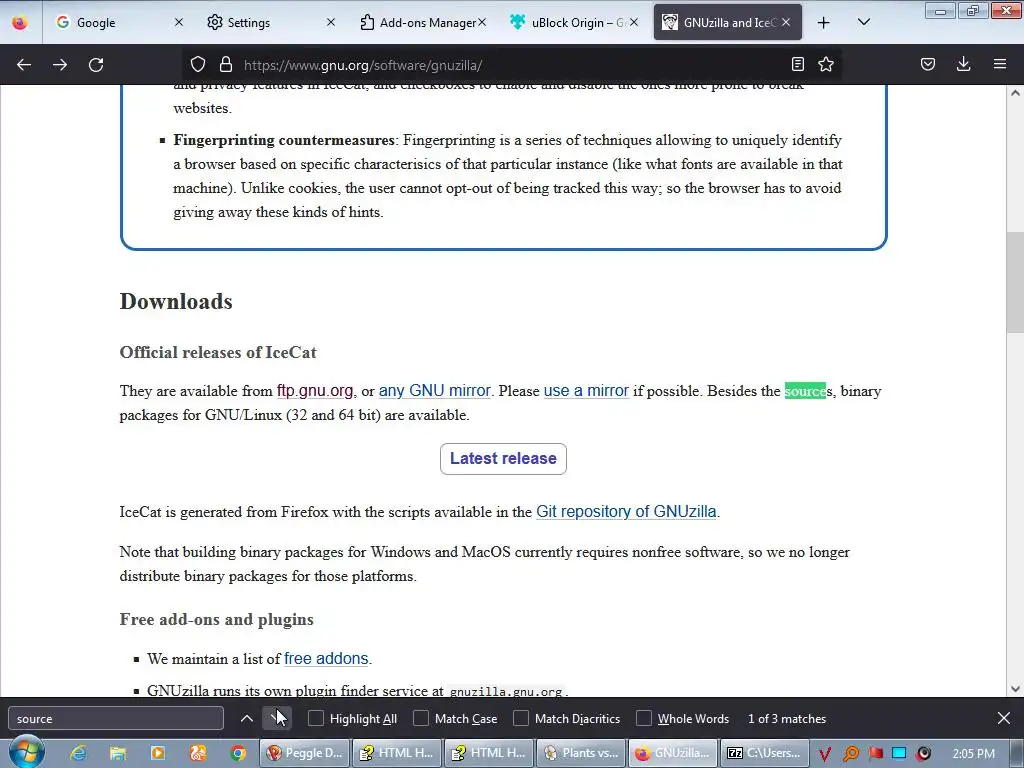Click the Latest release button

[x=503, y=458]
